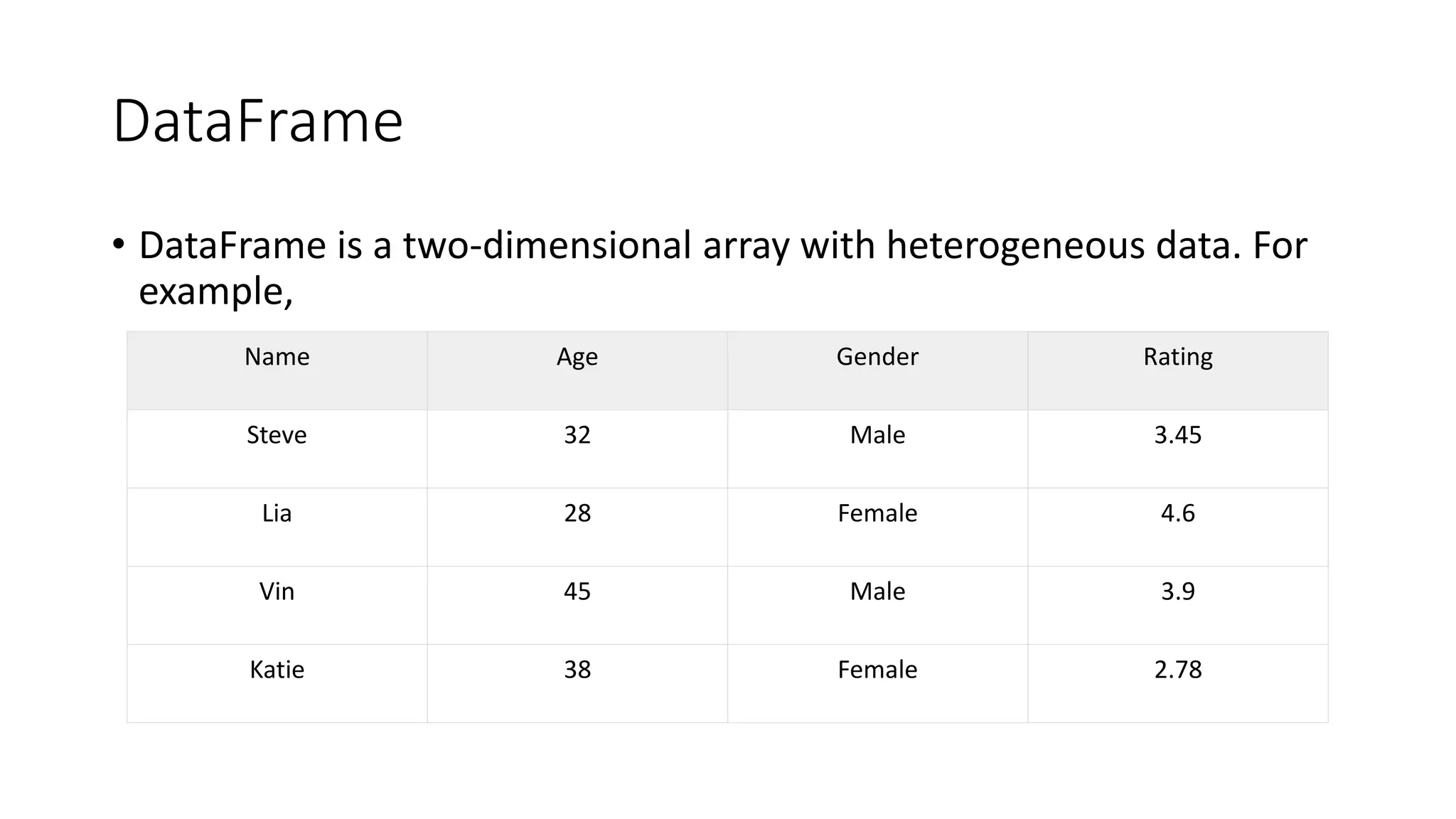The image size is (1456, 819).
Task: Click the rating value 2.78
Action: pyautogui.click(x=1177, y=670)
